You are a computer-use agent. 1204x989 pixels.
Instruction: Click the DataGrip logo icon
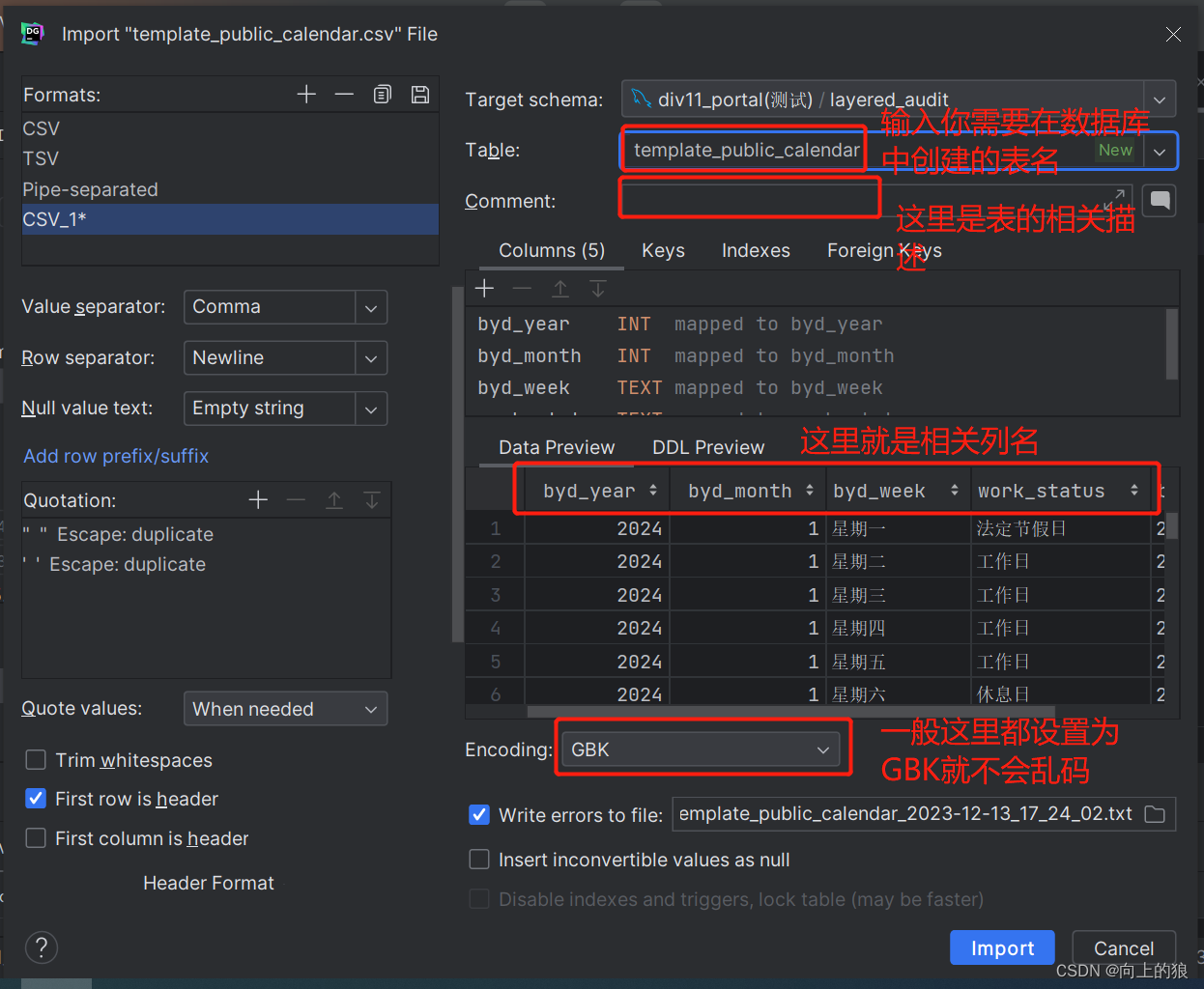[x=33, y=34]
